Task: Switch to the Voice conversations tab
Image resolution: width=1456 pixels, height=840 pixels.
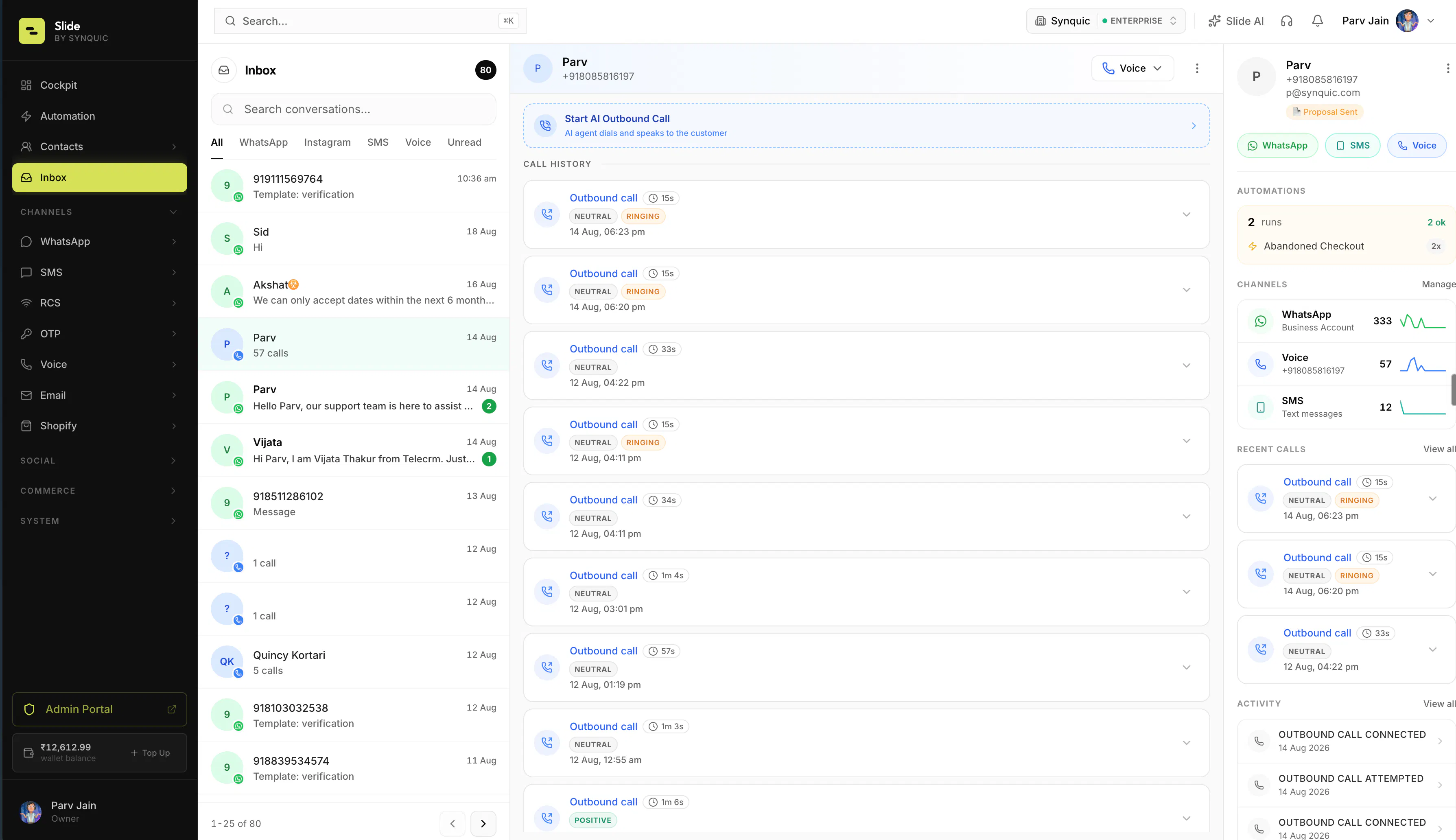Action: coord(418,142)
